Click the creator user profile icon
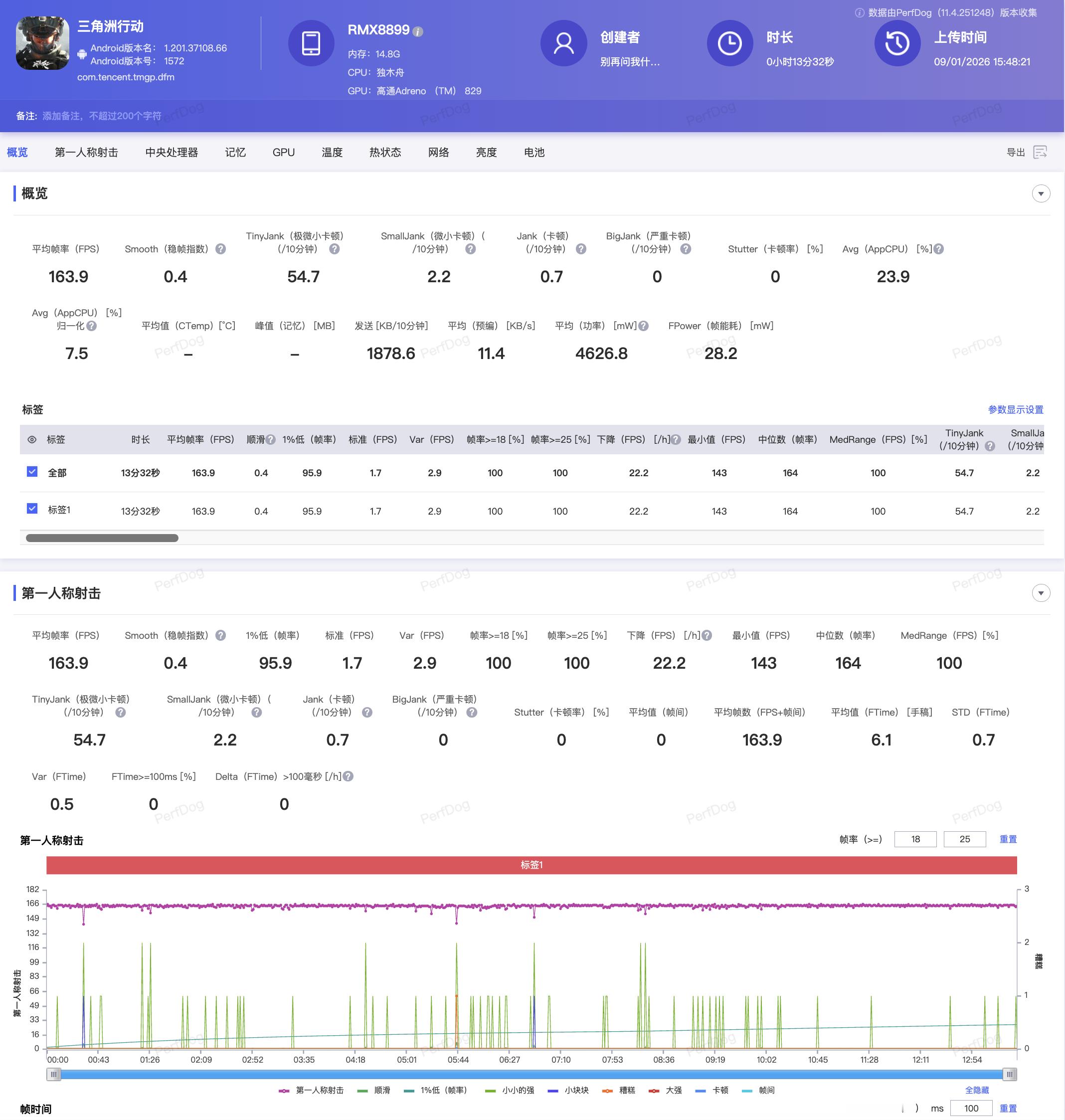Viewport: 1065px width, 1120px height. (563, 43)
